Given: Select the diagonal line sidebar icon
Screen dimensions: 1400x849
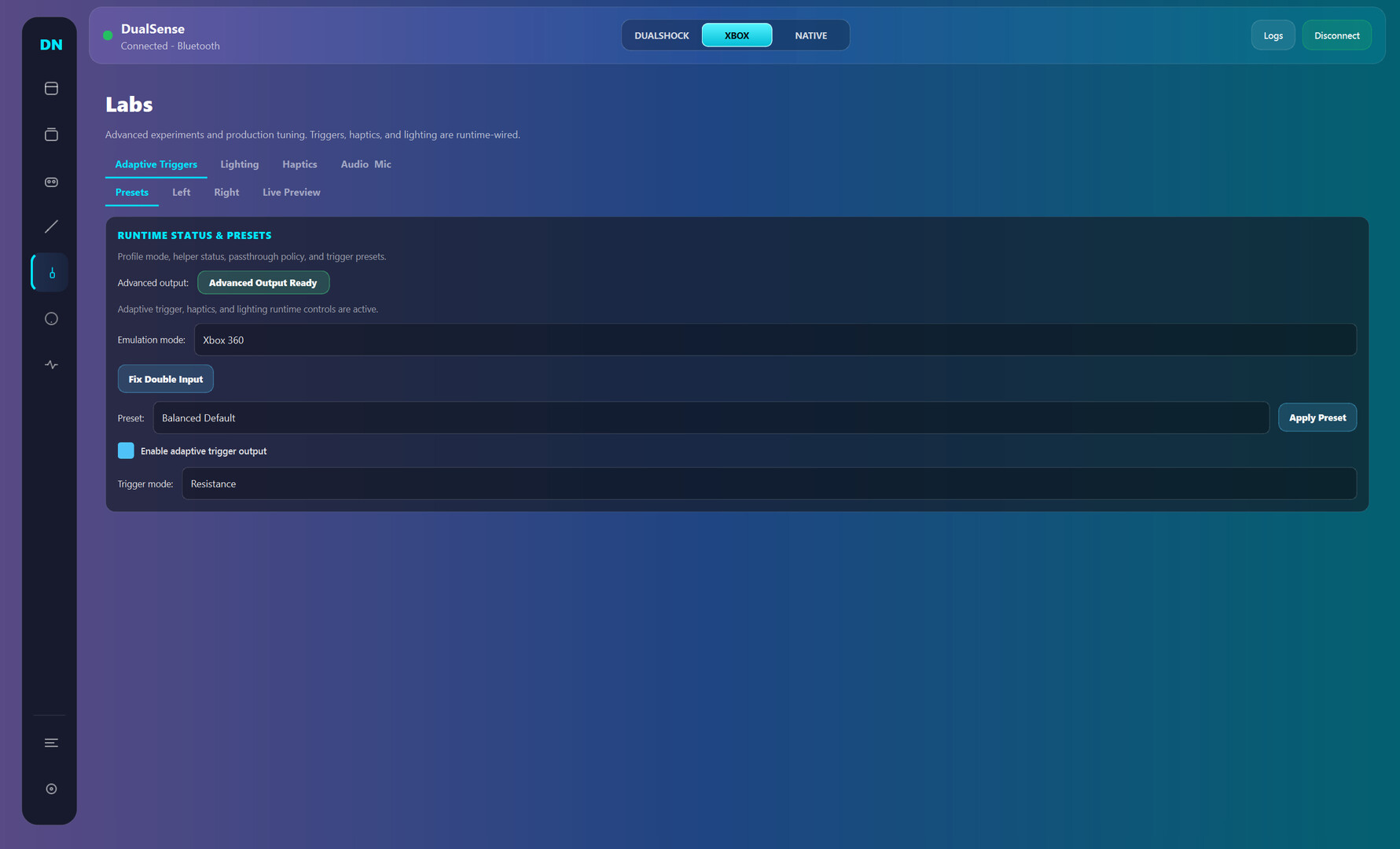Looking at the screenshot, I should [51, 227].
